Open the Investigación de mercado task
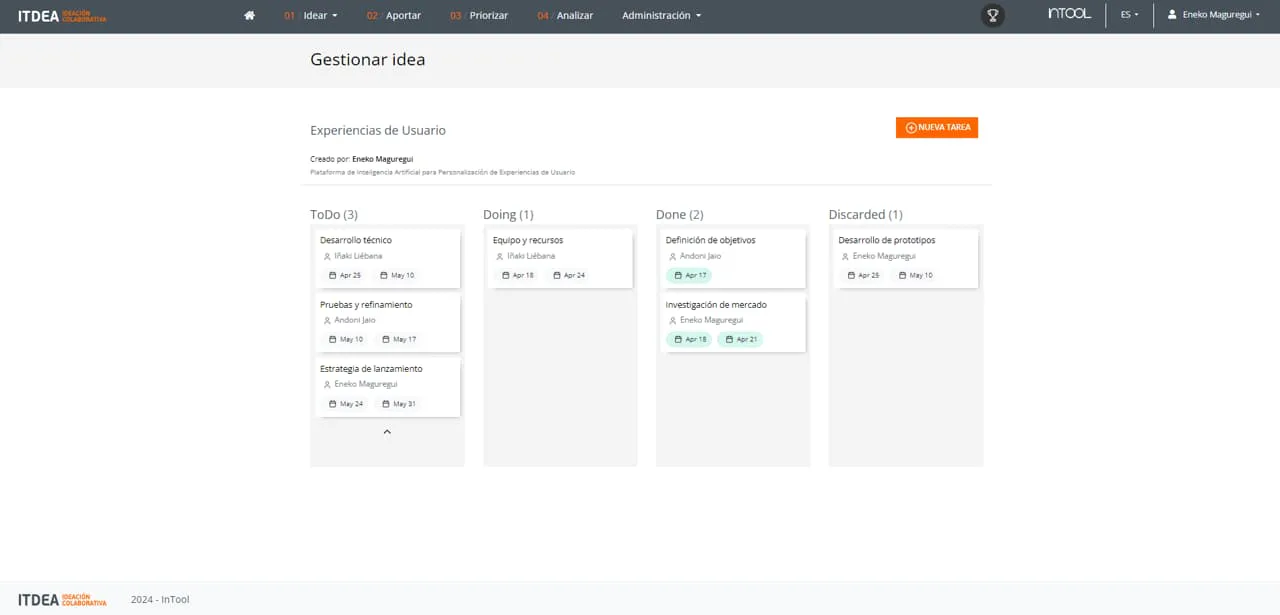 tap(733, 323)
